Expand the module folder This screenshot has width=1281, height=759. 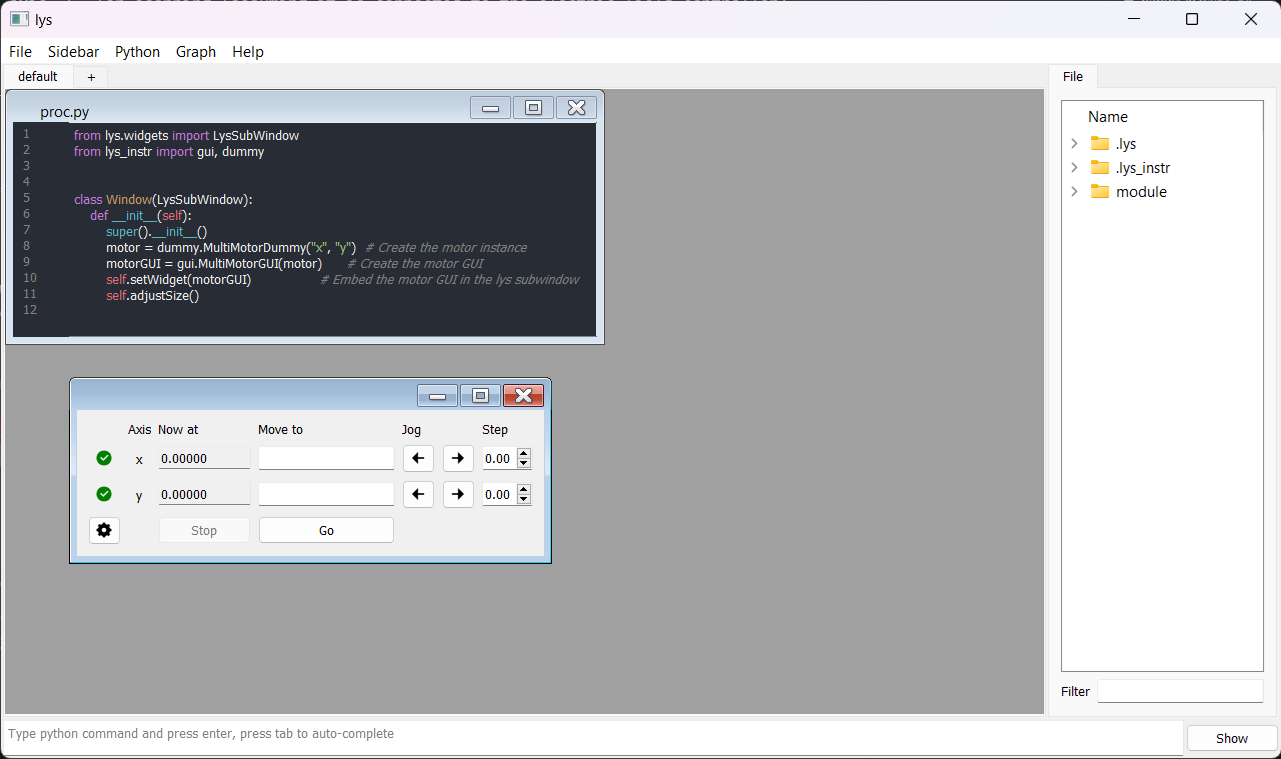coord(1075,191)
